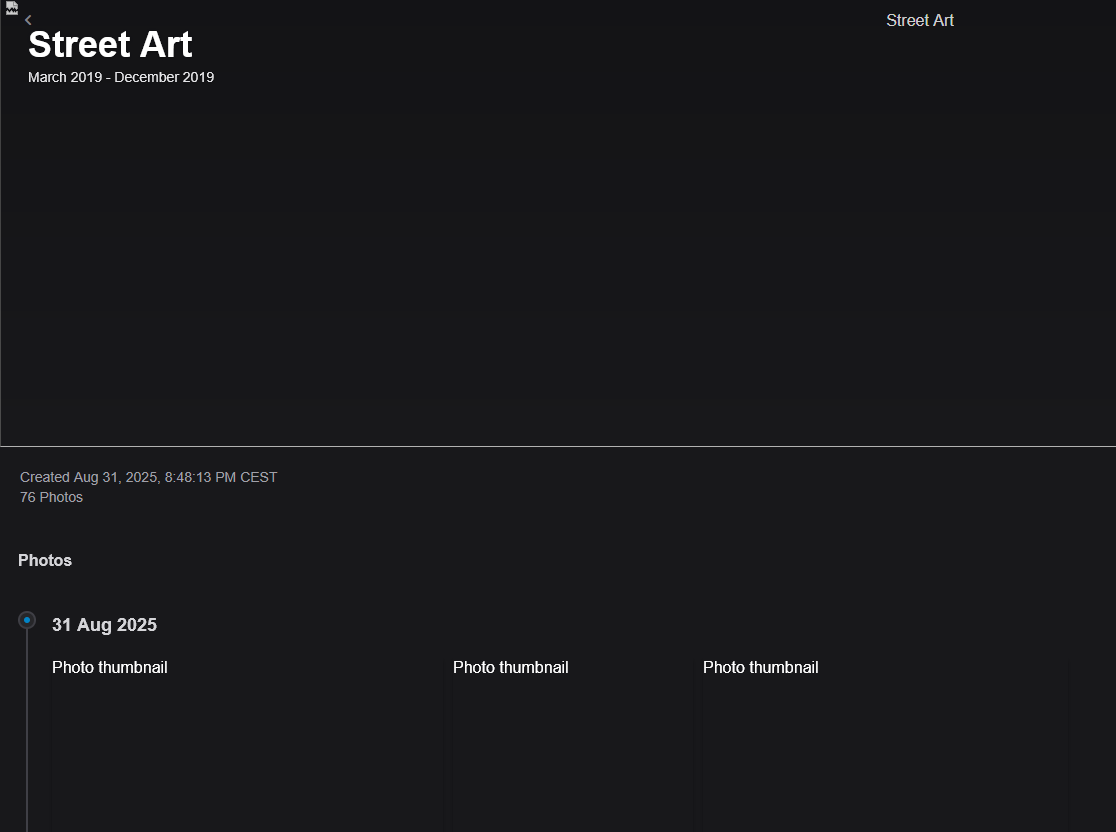This screenshot has width=1116, height=832.
Task: Click the back chevron arrow above the album title
Action: click(28, 20)
